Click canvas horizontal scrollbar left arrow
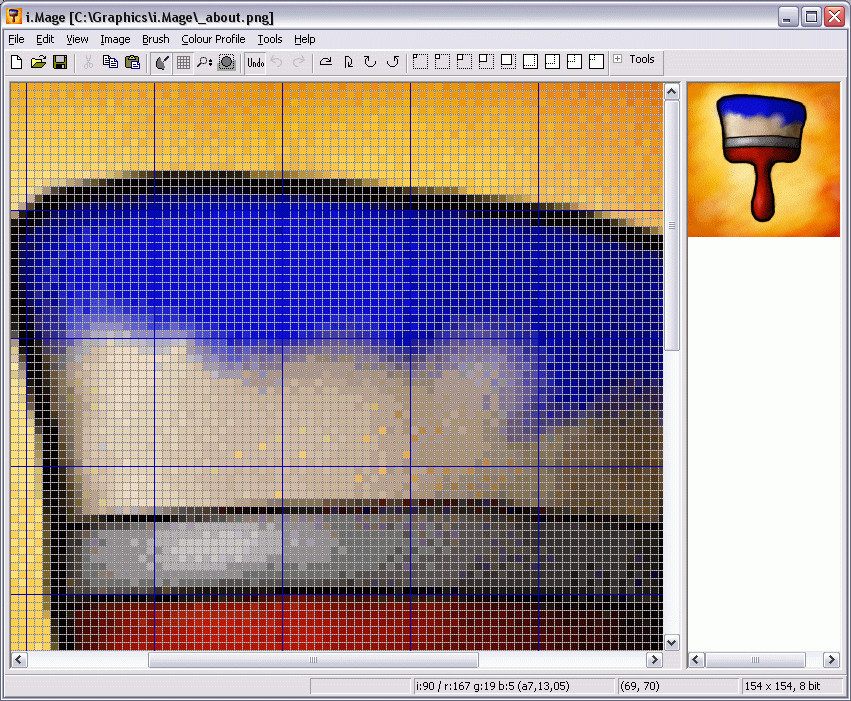The width and height of the screenshot is (851, 701). click(19, 660)
